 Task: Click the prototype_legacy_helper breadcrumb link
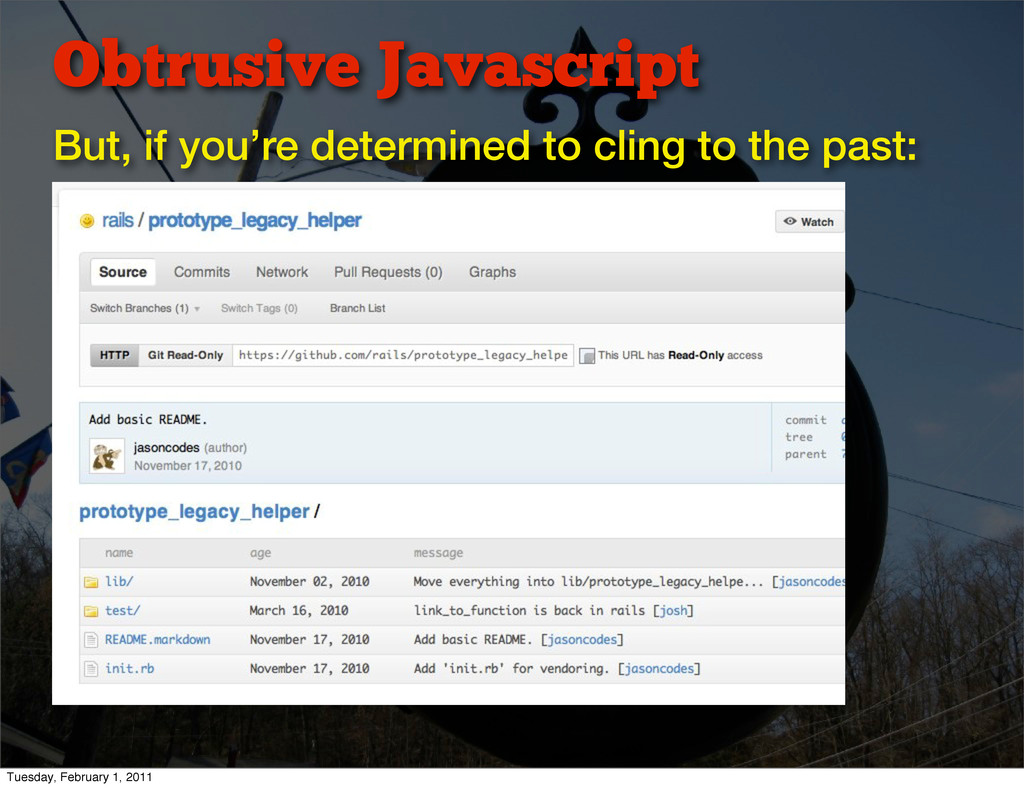(195, 511)
